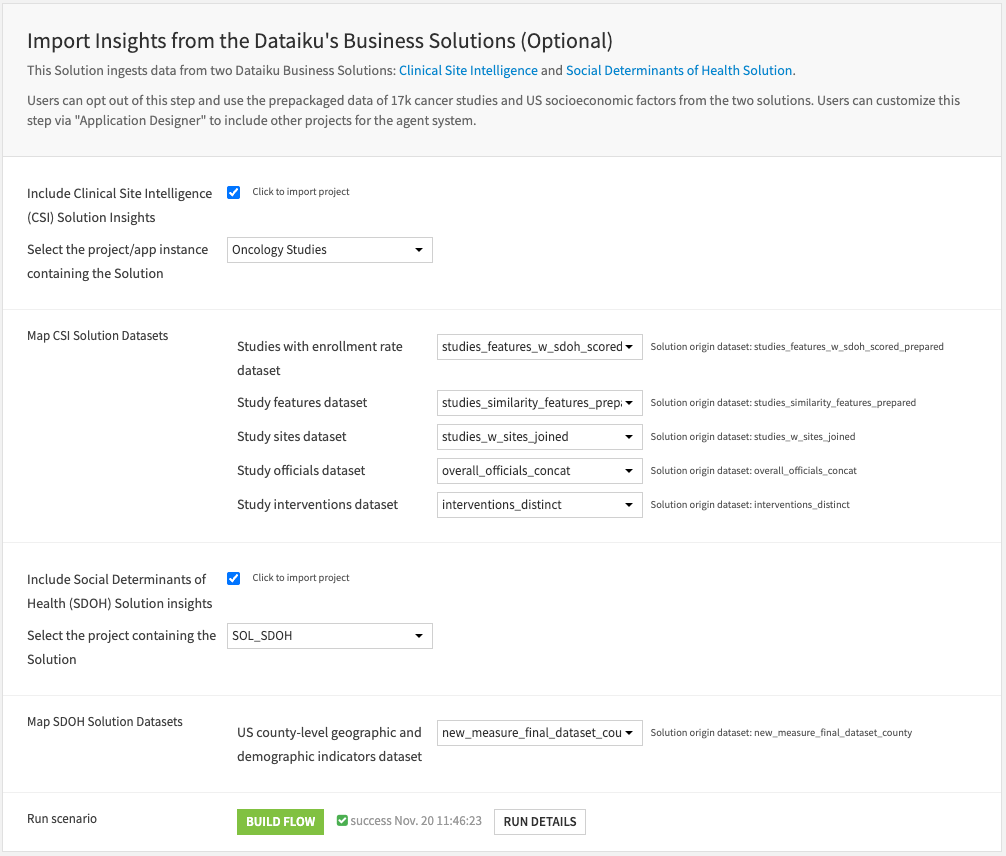Toggle the Include SDOH Solution insights checkbox
The width and height of the screenshot is (1006, 856).
pos(234,578)
